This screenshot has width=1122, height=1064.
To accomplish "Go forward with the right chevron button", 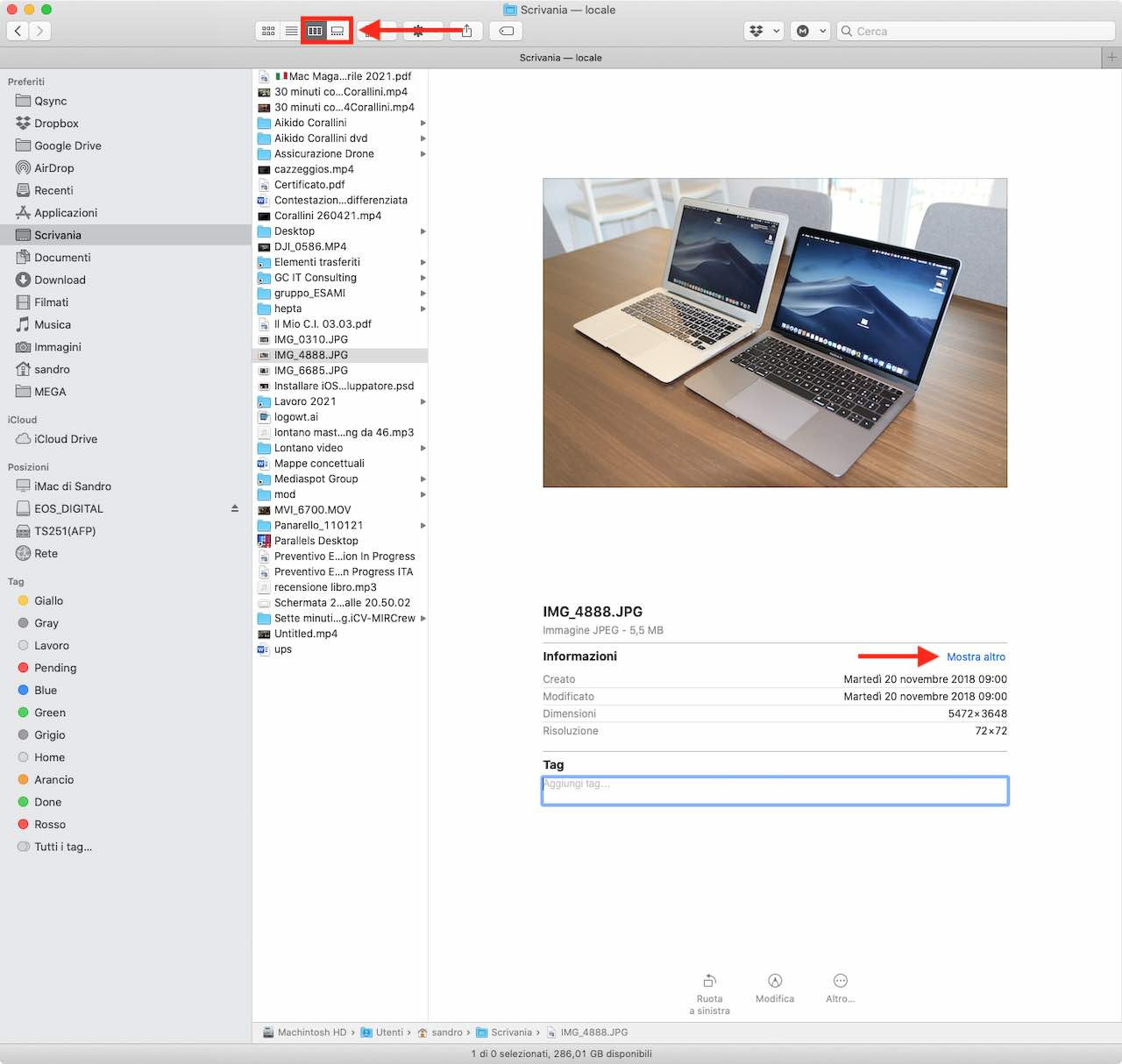I will 40,31.
